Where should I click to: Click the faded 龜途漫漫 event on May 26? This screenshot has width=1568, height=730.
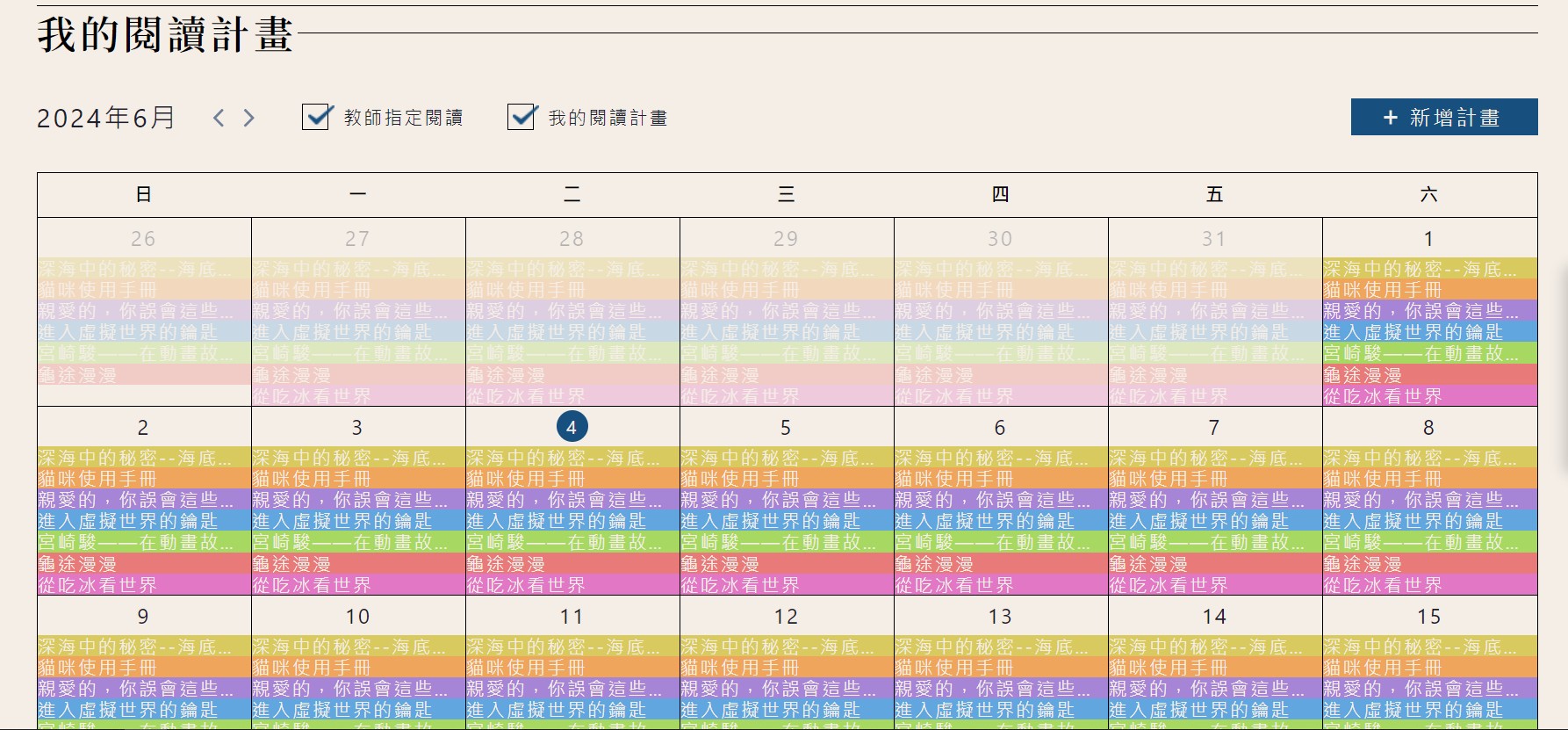point(143,375)
